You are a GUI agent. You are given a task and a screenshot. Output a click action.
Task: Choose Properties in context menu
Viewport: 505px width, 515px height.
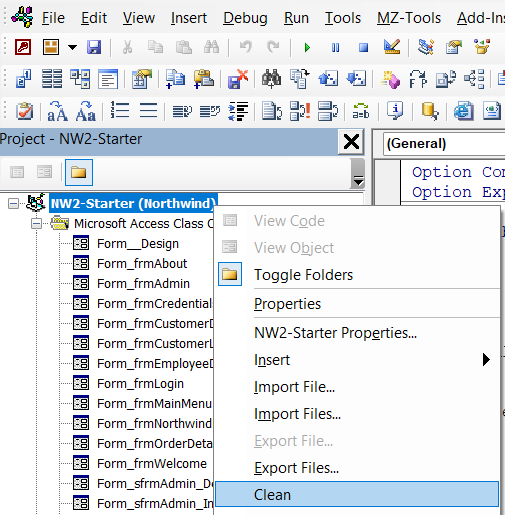tap(357, 304)
